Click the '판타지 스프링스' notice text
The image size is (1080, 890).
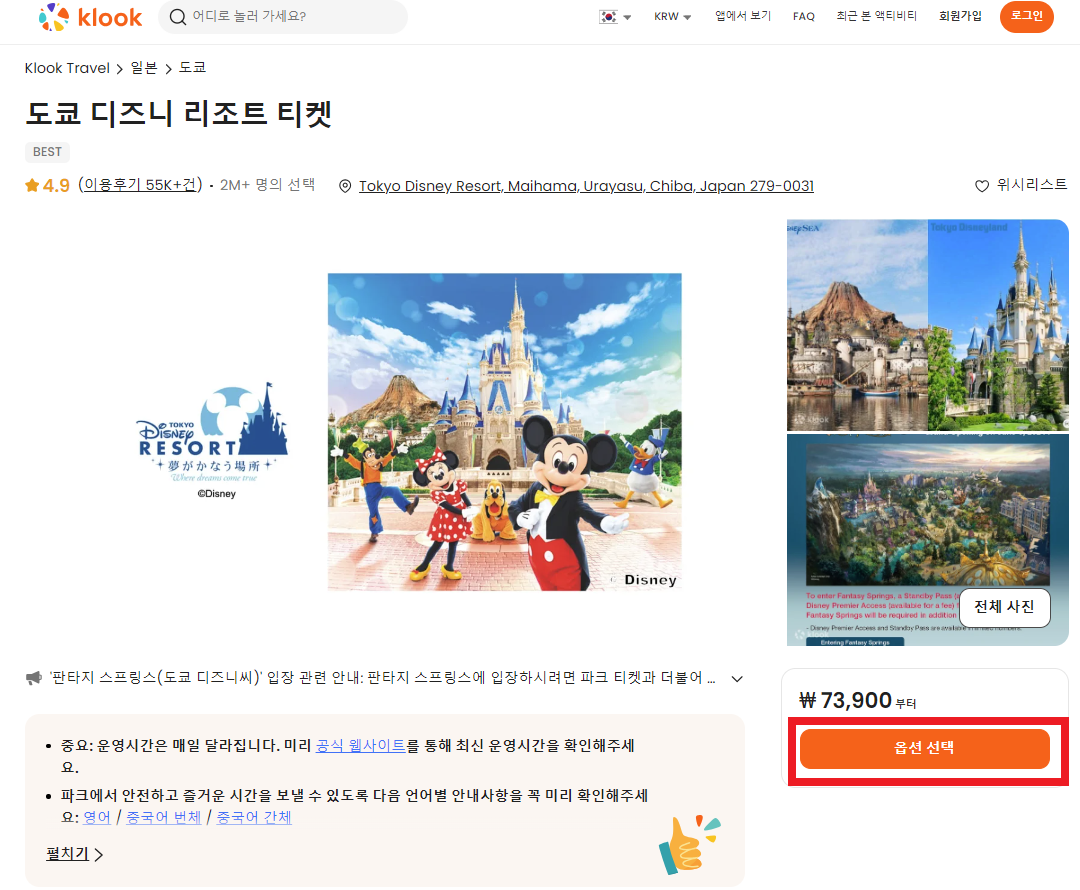click(382, 678)
